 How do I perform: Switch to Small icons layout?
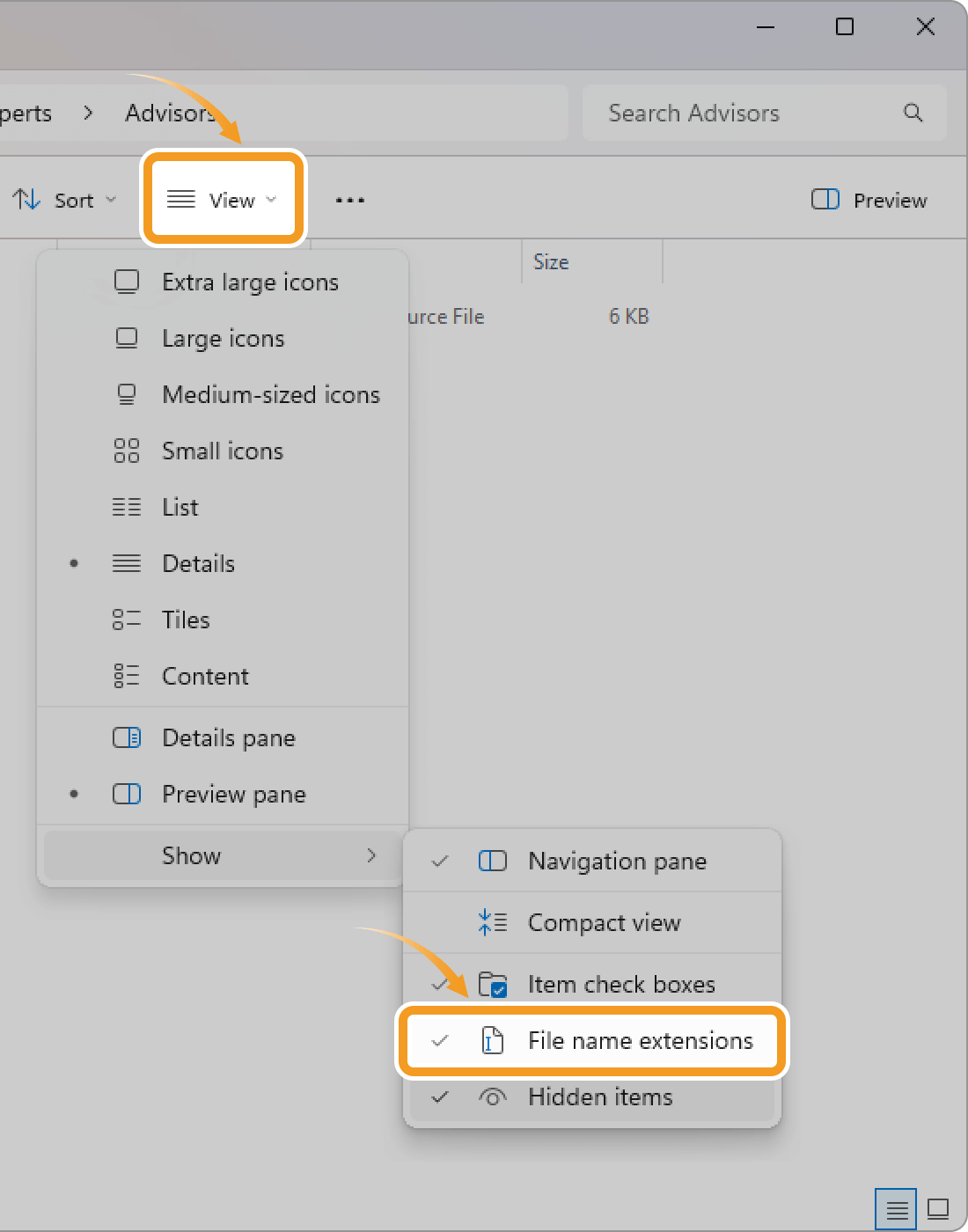tap(222, 451)
